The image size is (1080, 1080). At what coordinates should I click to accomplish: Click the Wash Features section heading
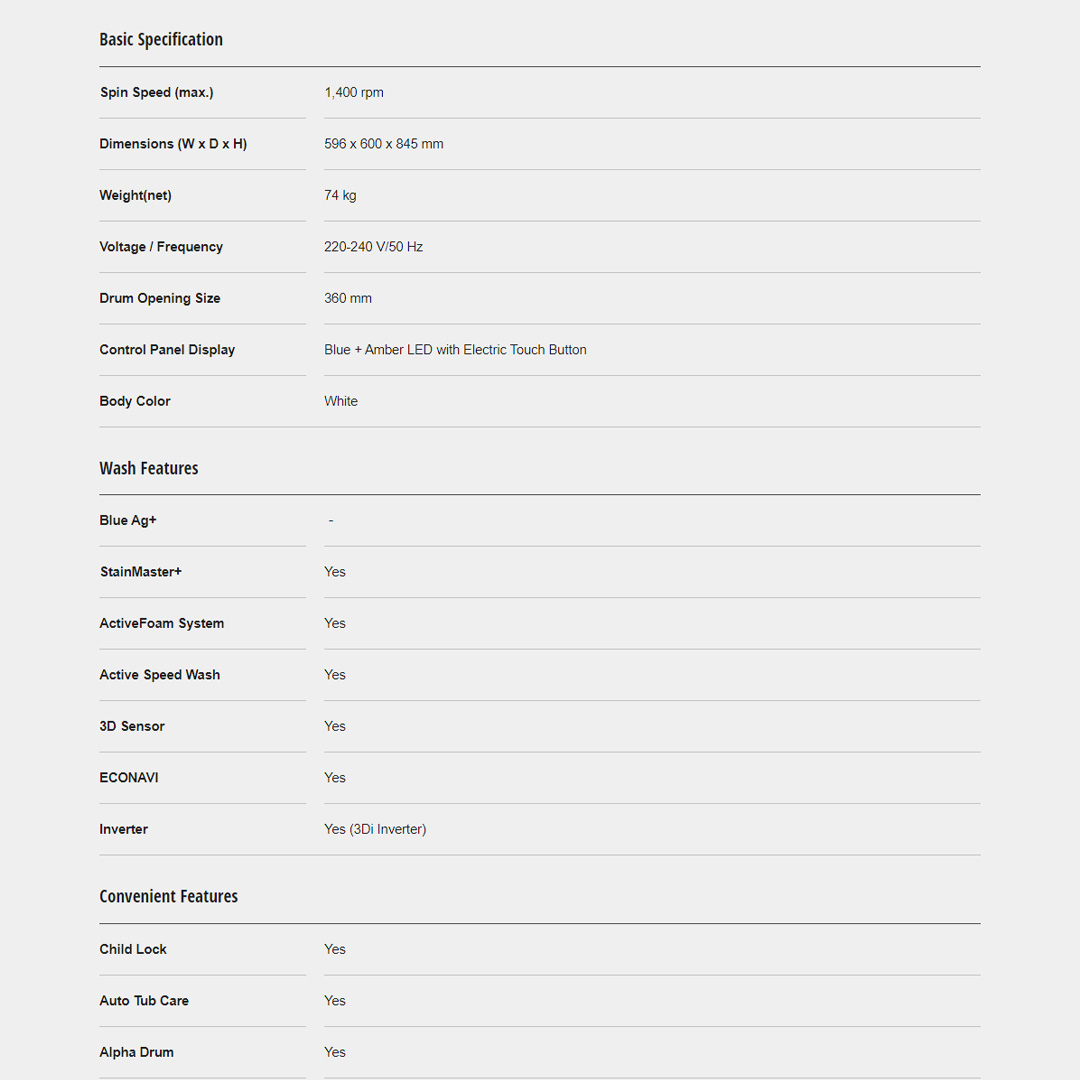click(x=149, y=468)
